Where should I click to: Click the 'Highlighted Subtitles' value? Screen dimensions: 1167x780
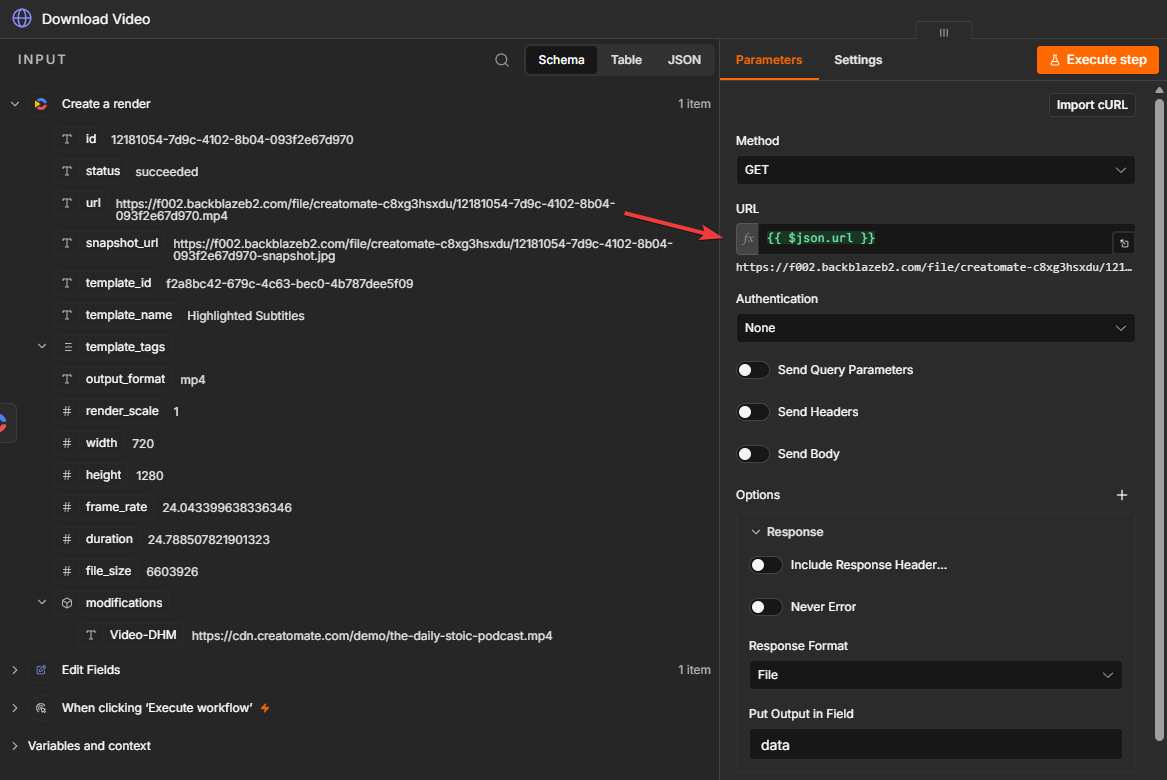pos(246,316)
